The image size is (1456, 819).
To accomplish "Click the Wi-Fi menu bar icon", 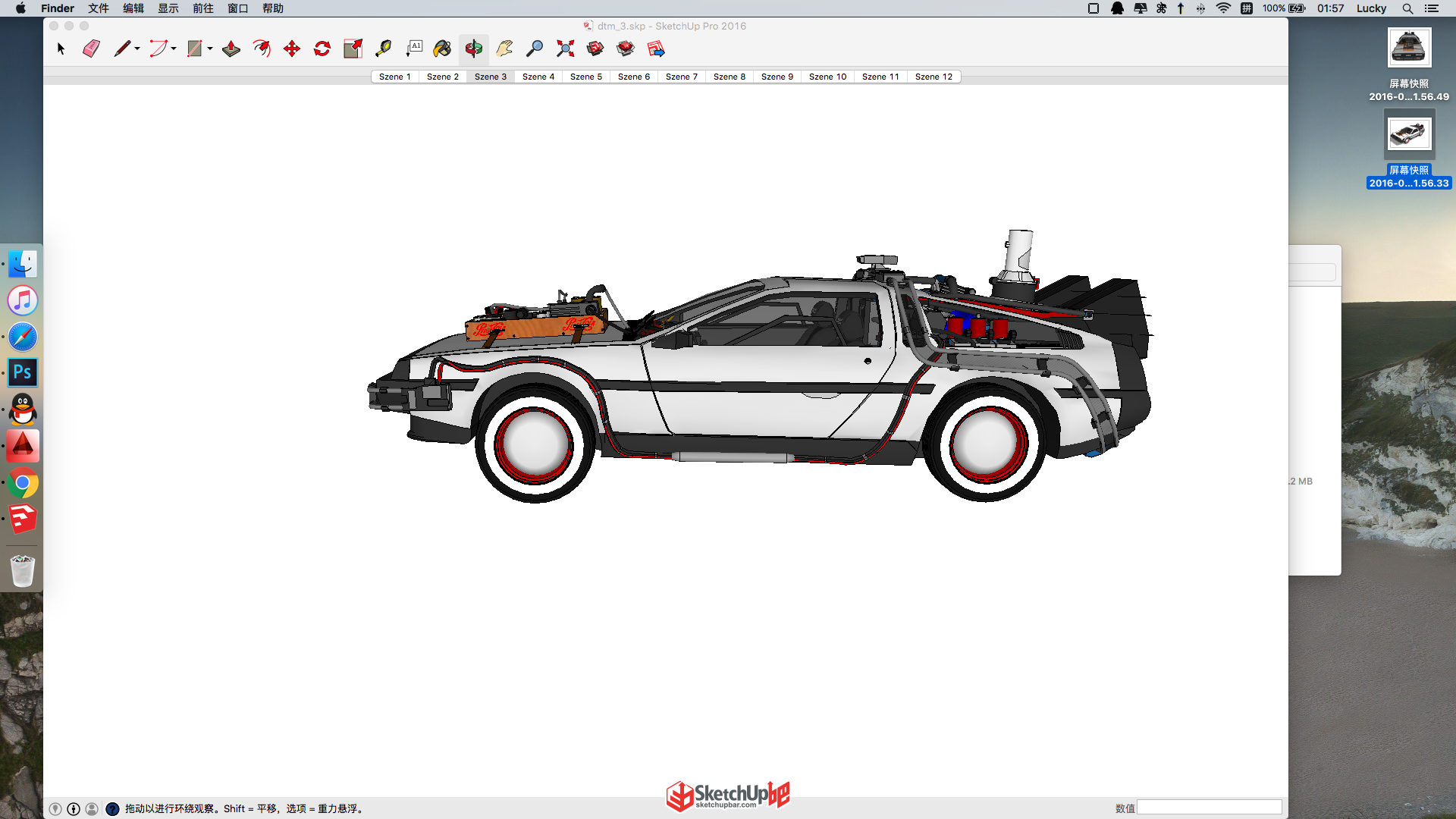I will click(x=1223, y=8).
